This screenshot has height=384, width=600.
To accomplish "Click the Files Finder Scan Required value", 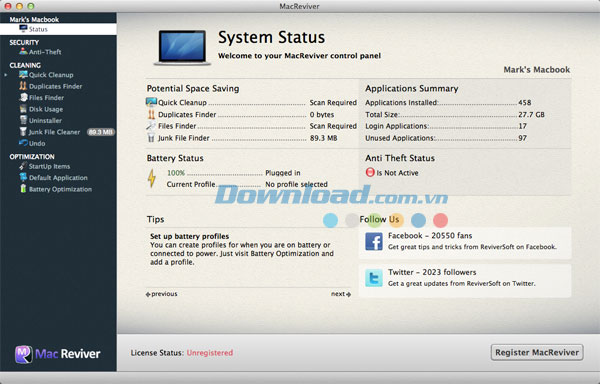I will (x=333, y=126).
